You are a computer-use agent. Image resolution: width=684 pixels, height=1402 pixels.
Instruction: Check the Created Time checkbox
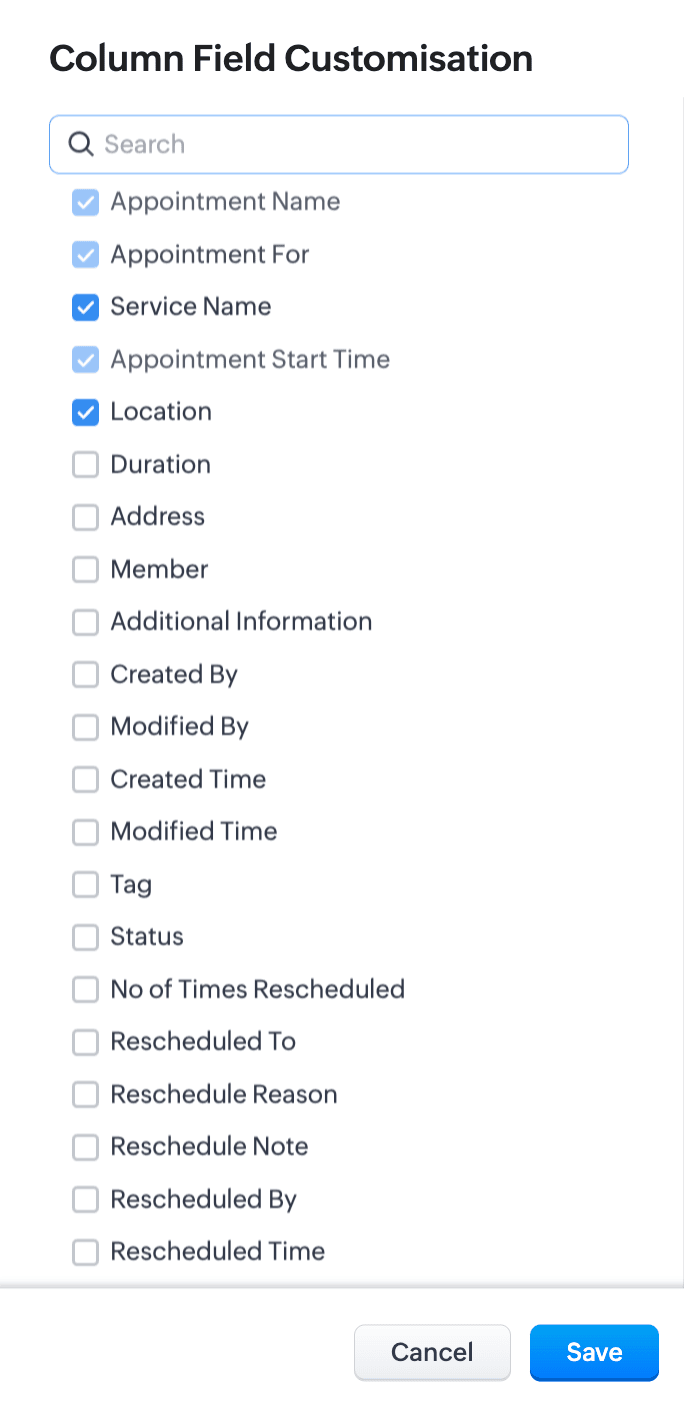point(86,779)
